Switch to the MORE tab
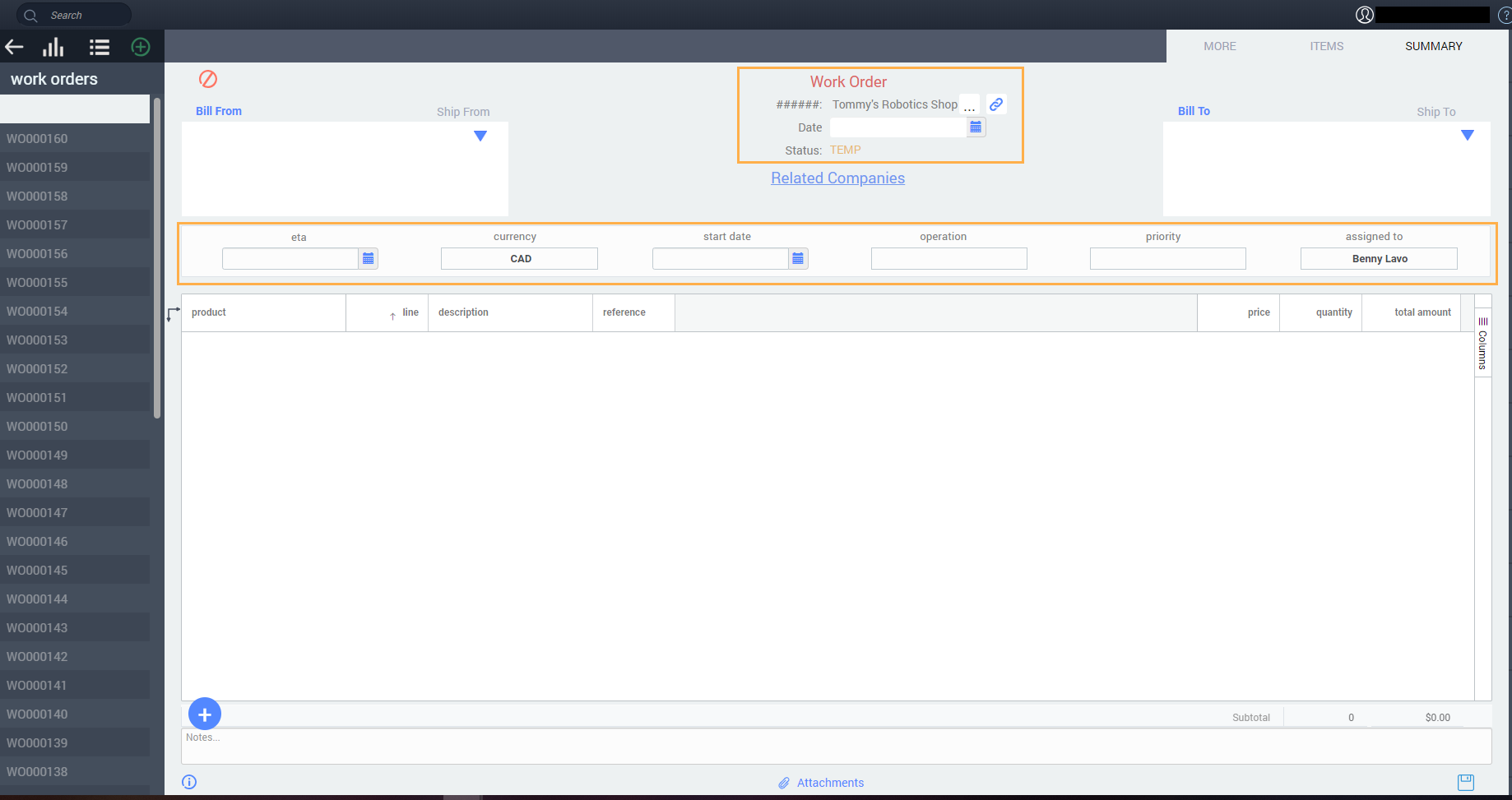The image size is (1512, 800). pyautogui.click(x=1220, y=46)
